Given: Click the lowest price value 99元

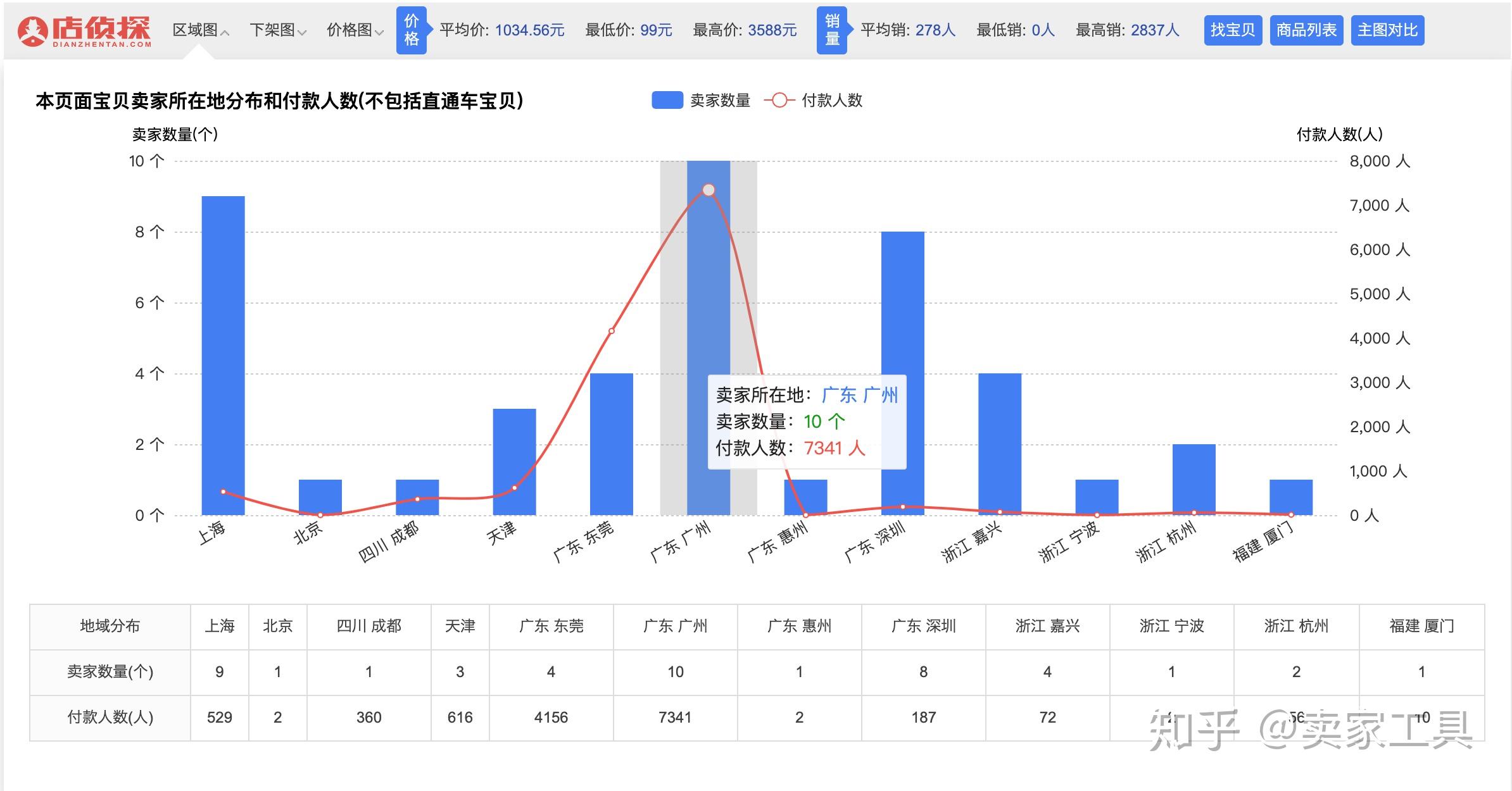Looking at the screenshot, I should coord(656,30).
